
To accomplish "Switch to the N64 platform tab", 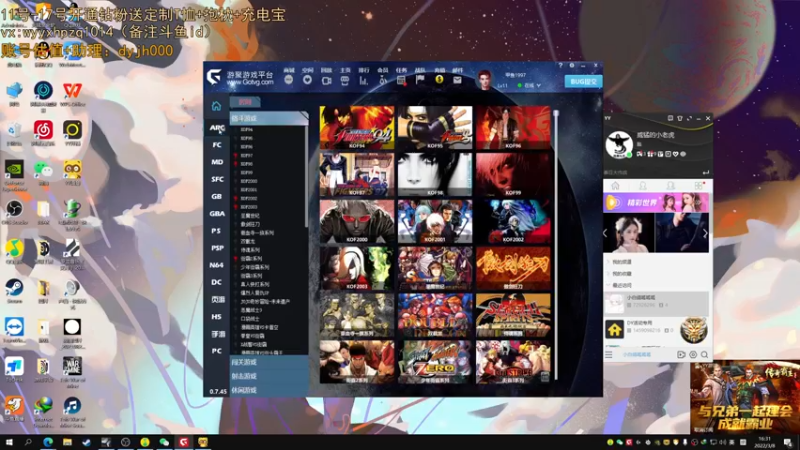I will [217, 265].
